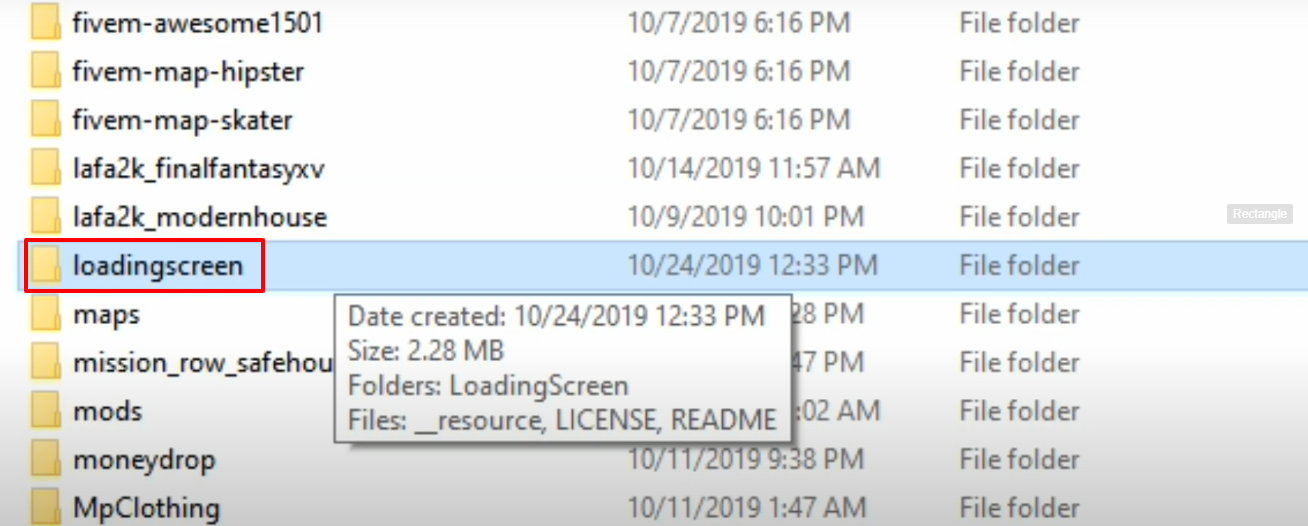The height and width of the screenshot is (526, 1308).
Task: Select the MpClothing folder icon
Action: 46,507
